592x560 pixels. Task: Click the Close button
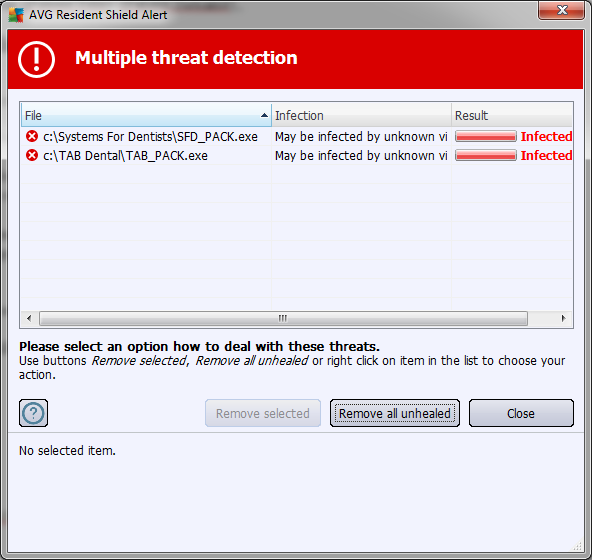(521, 413)
